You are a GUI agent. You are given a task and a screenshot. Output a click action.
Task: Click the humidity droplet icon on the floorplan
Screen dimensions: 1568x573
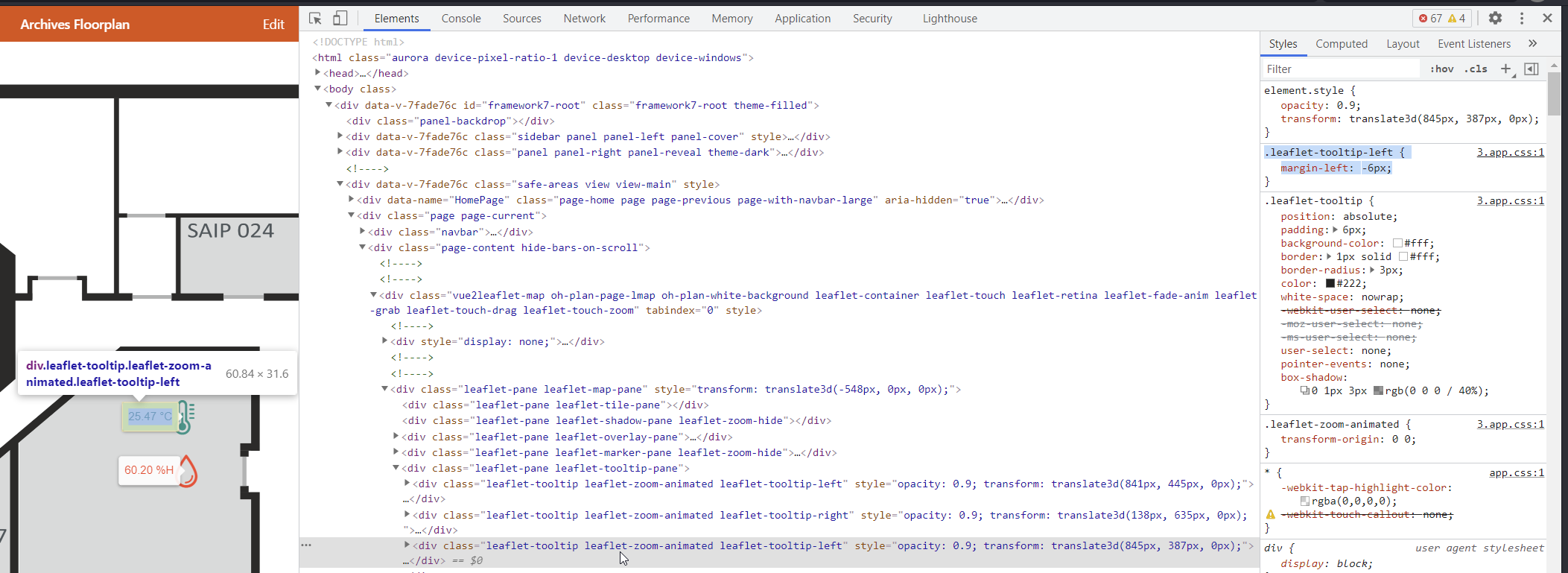point(188,471)
